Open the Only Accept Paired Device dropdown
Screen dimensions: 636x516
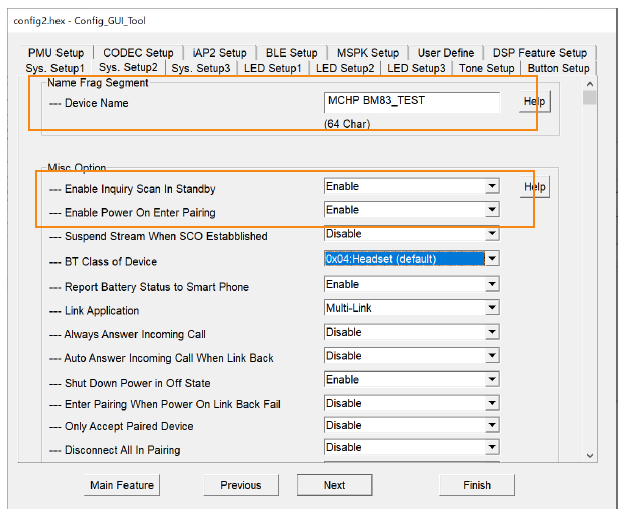point(491,426)
